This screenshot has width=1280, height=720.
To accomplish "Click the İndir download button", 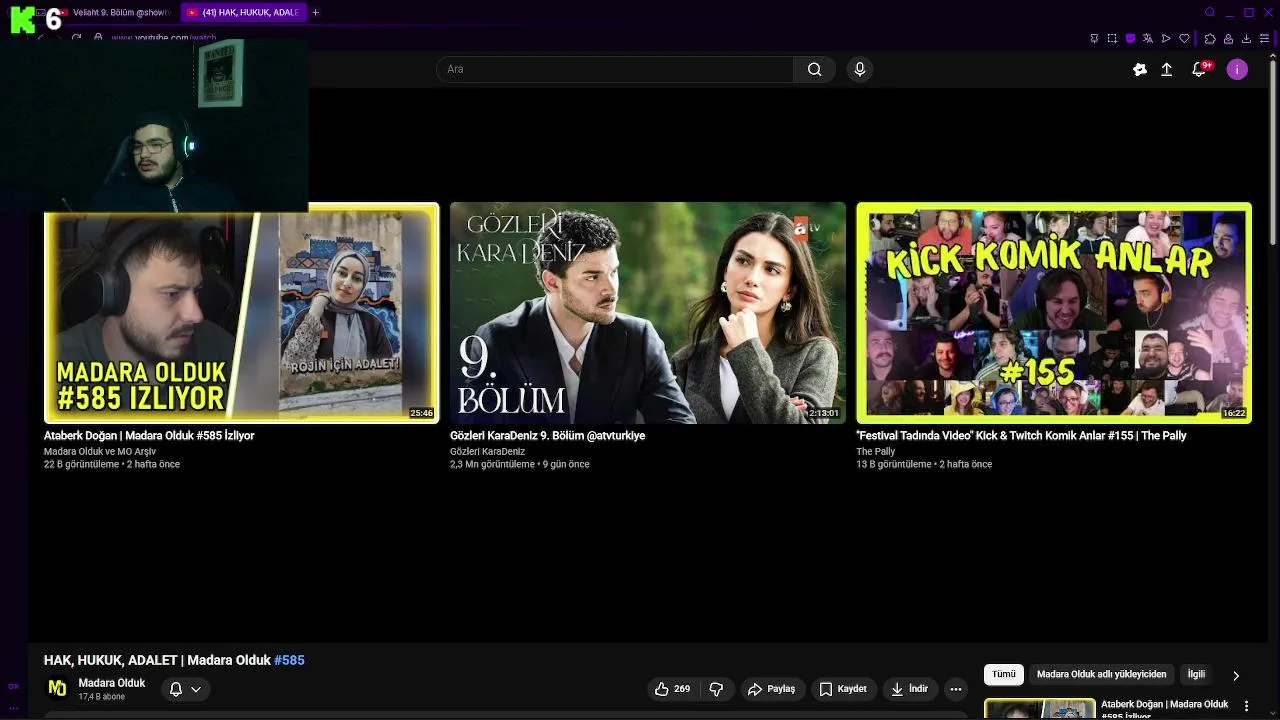I will [910, 689].
